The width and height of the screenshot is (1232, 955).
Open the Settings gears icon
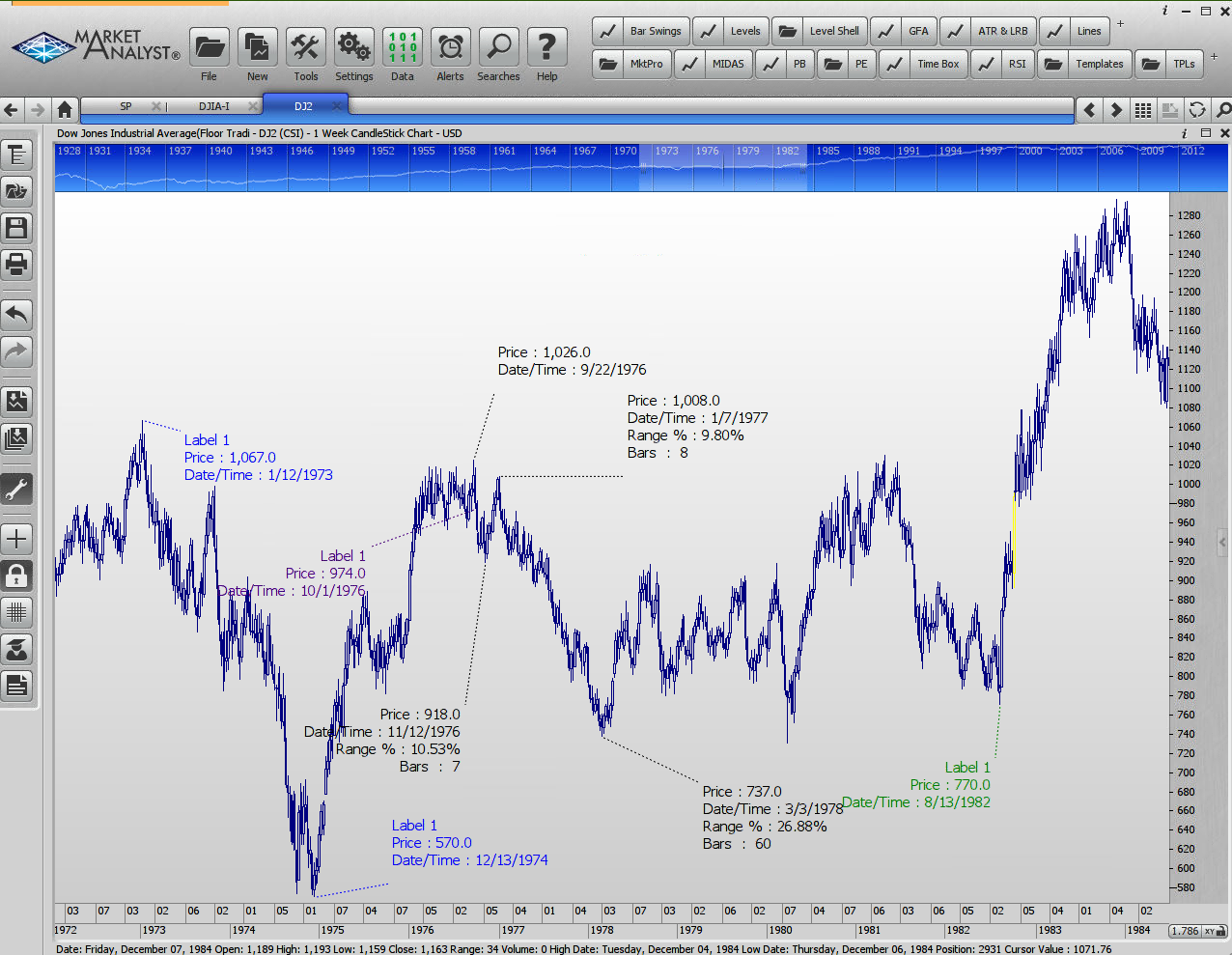pos(353,47)
